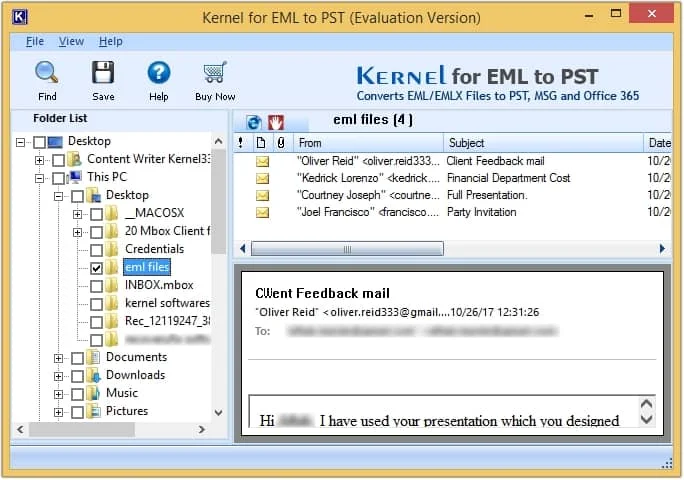Check the Credentials folder checkbox
Image resolution: width=684 pixels, height=480 pixels.
click(x=96, y=250)
